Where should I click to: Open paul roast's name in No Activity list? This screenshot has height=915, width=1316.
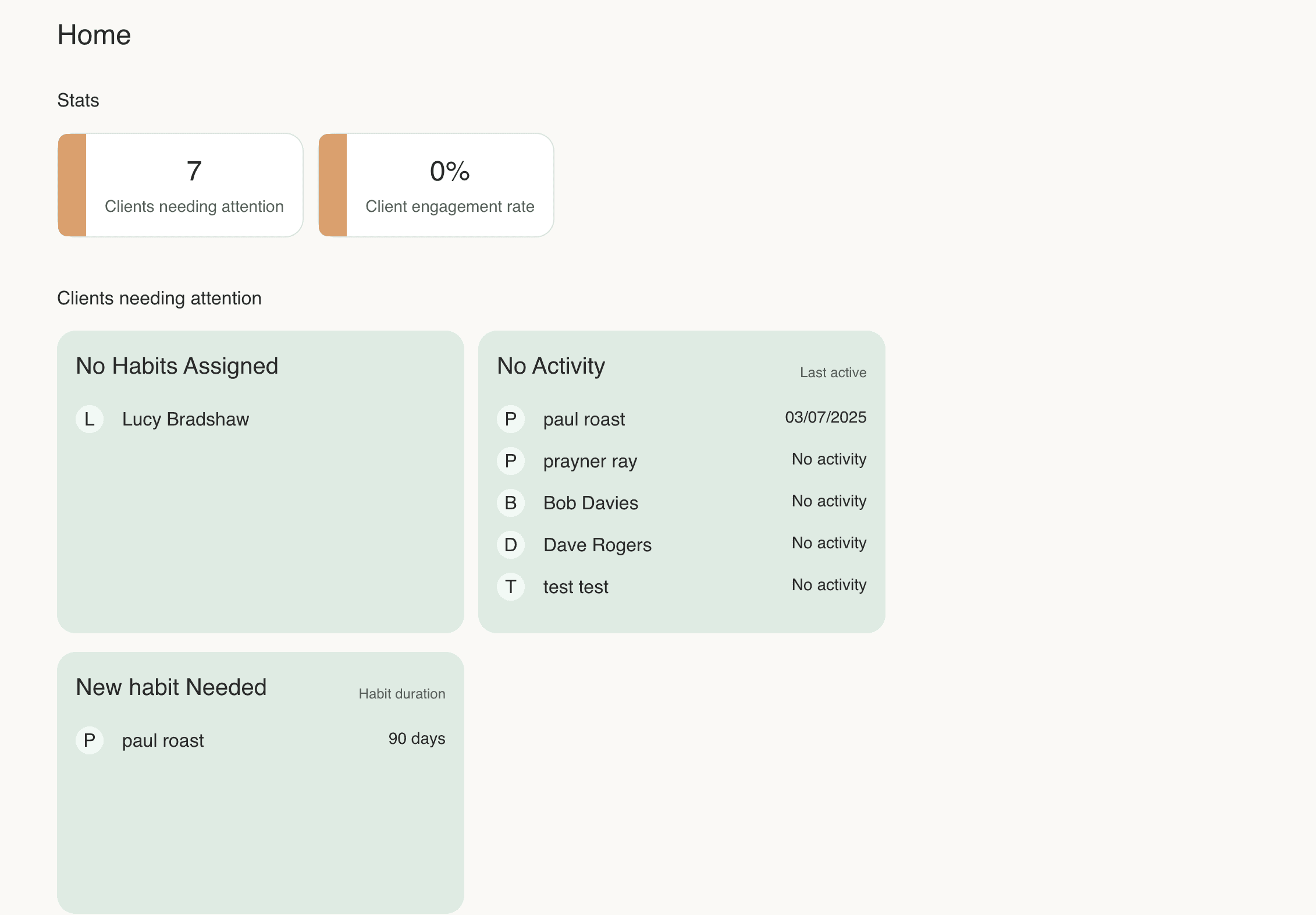(584, 419)
